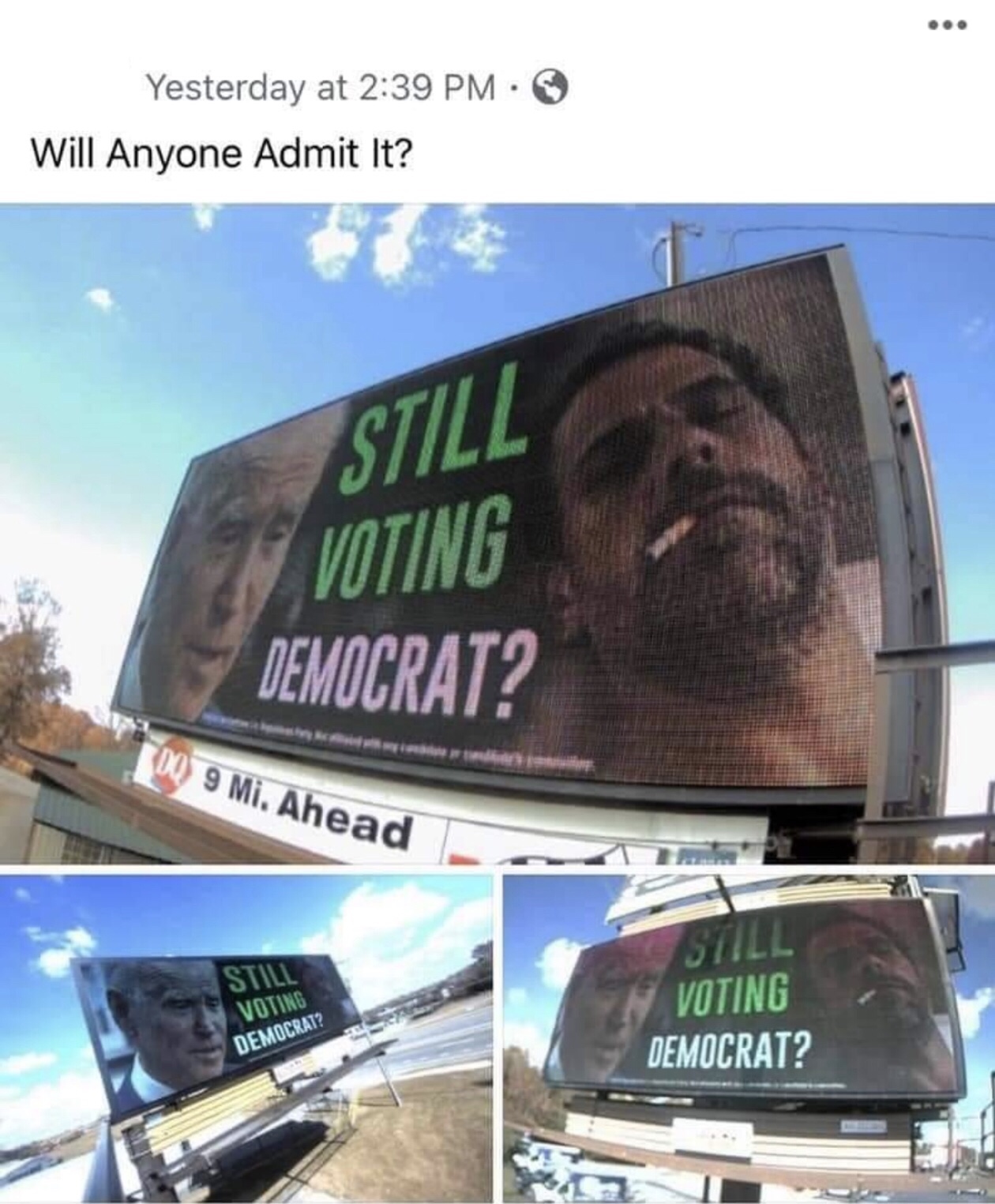Screen dimensions: 995x1204
Task: Open the bottom-right billboard photo
Action: click(x=749, y=1037)
